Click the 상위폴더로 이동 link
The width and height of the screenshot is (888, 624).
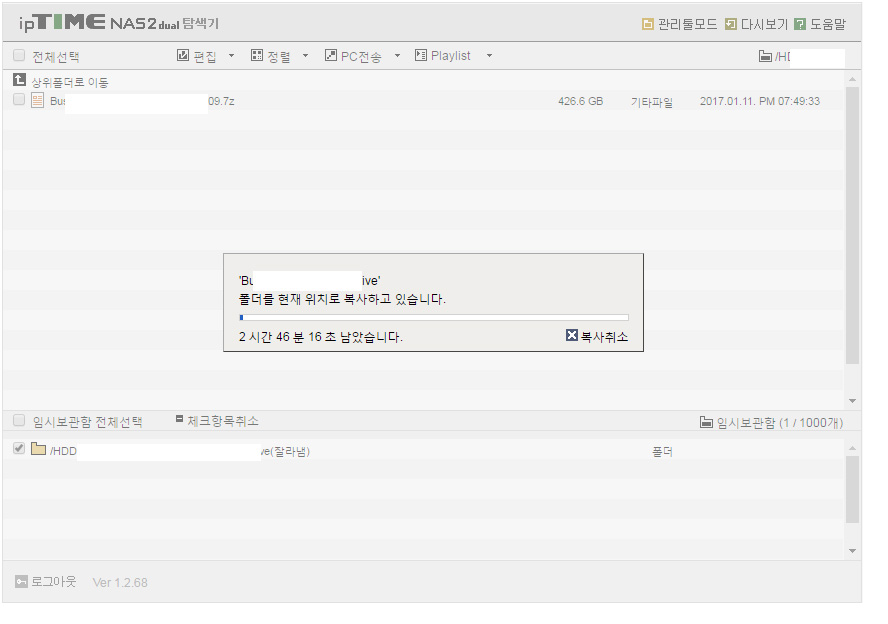tap(69, 82)
